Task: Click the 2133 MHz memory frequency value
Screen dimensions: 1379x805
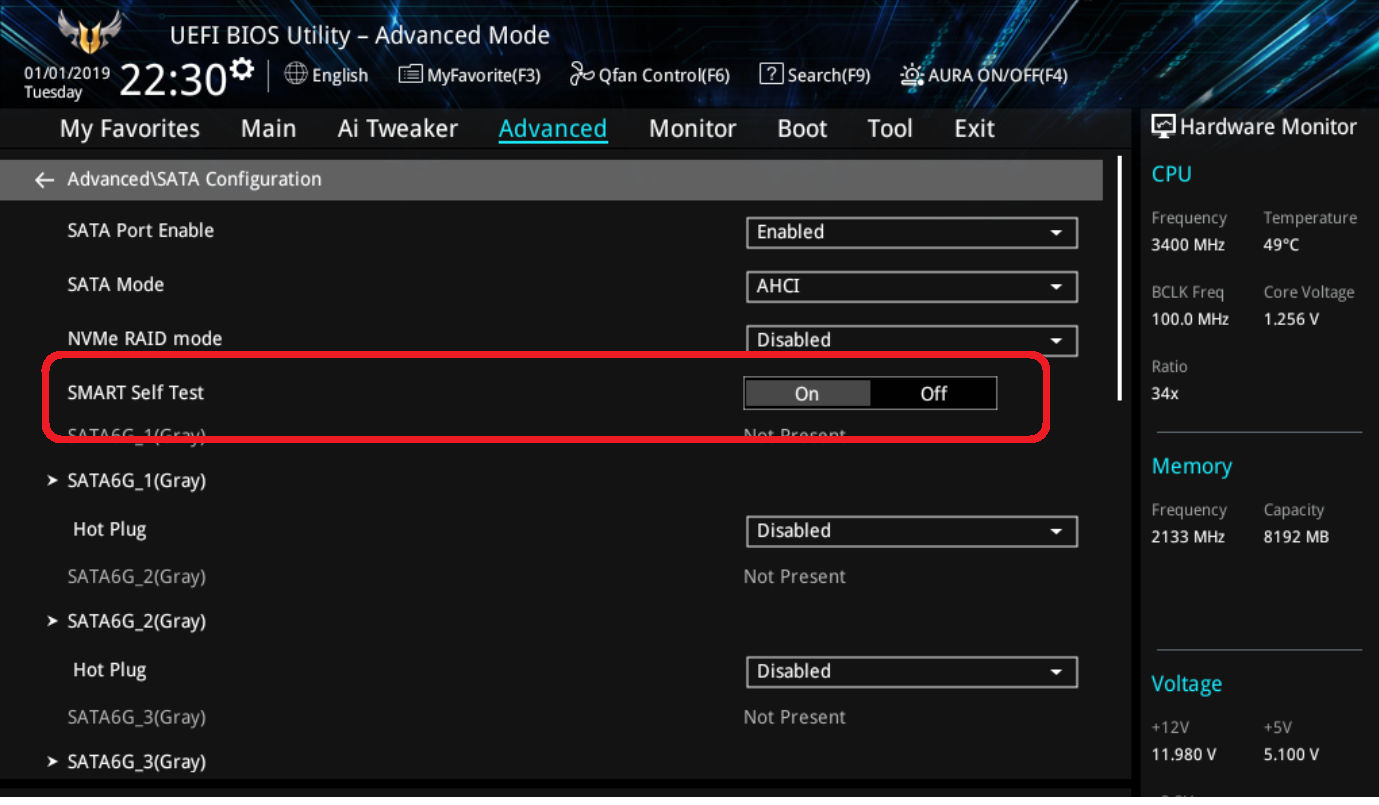Action: pyautogui.click(x=1188, y=537)
